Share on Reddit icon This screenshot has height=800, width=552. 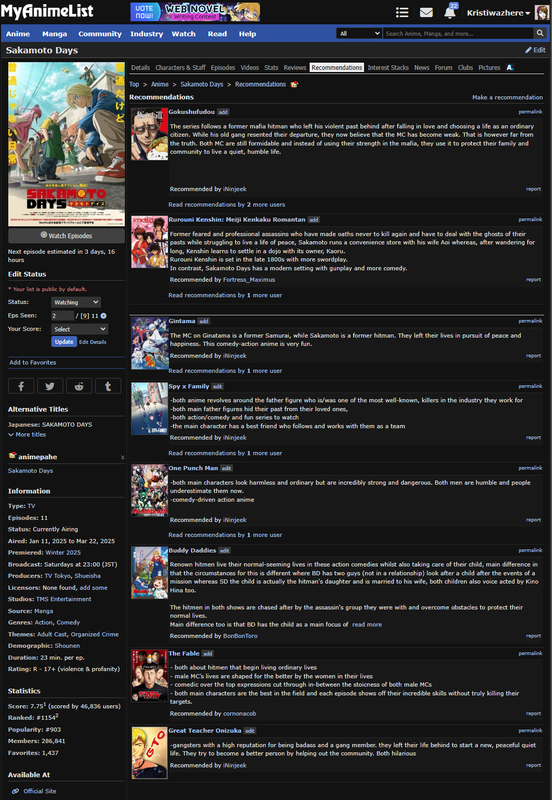79,386
